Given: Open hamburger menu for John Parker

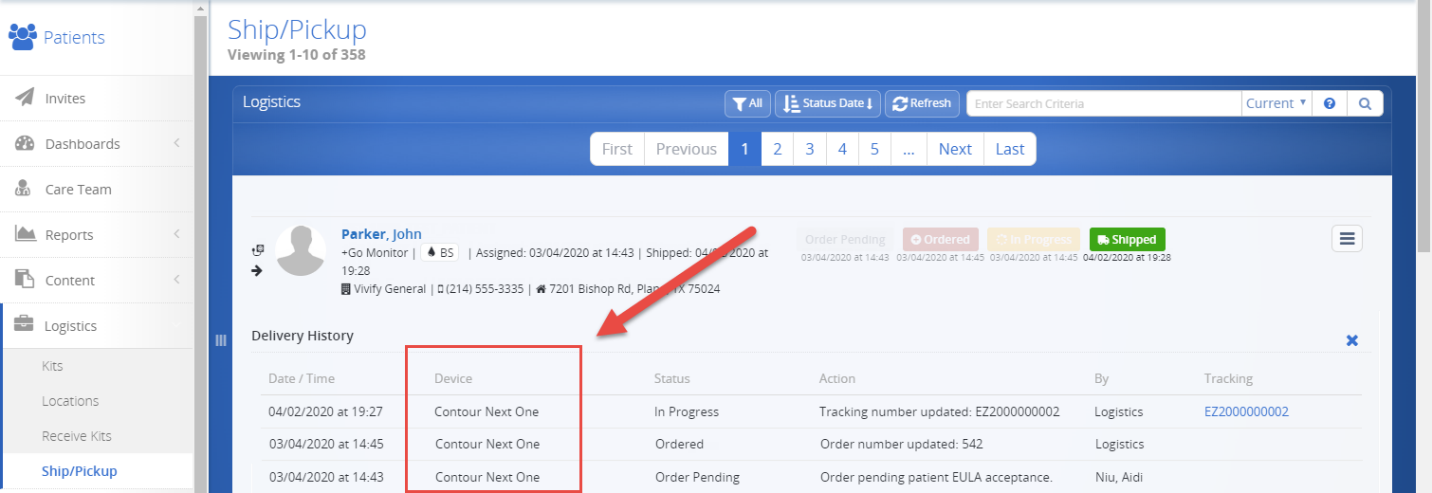Looking at the screenshot, I should (1347, 239).
